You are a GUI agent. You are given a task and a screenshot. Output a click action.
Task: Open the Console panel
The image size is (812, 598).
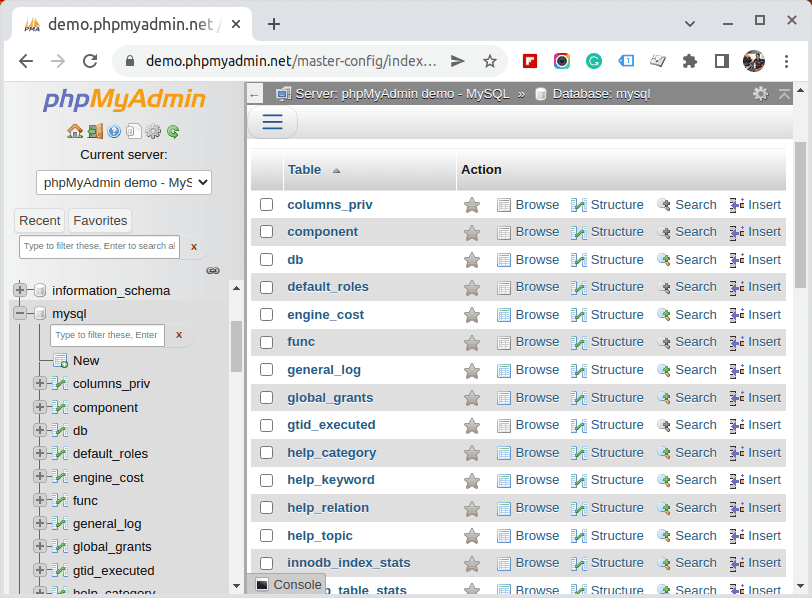[289, 585]
